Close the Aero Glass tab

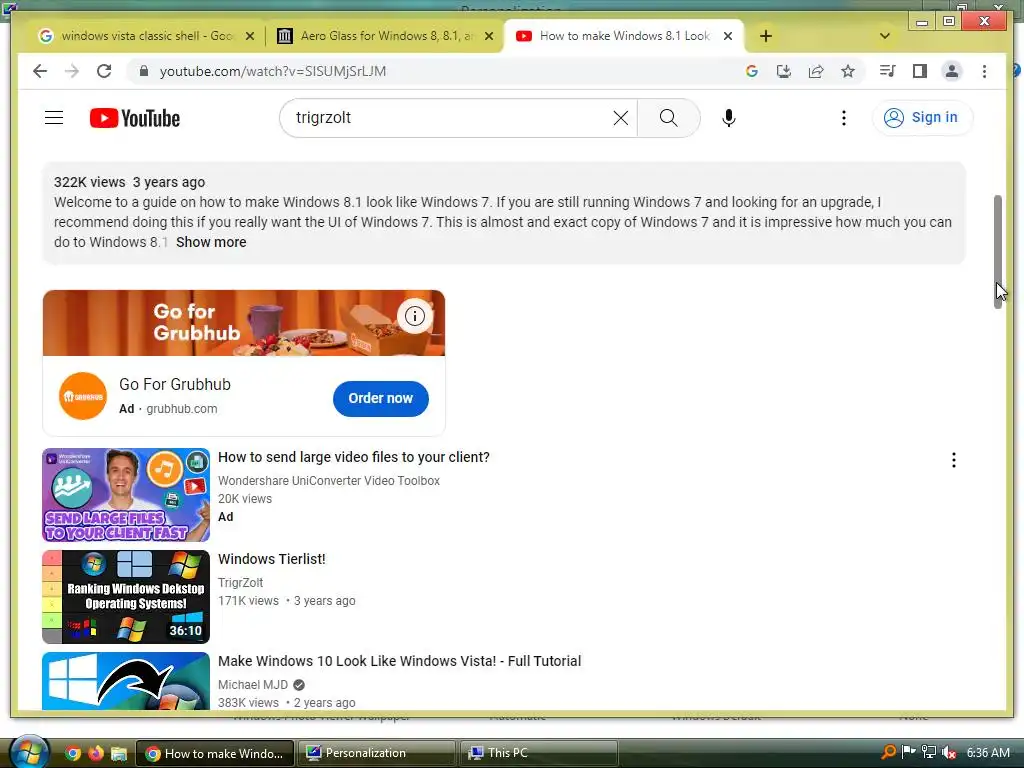[x=488, y=36]
